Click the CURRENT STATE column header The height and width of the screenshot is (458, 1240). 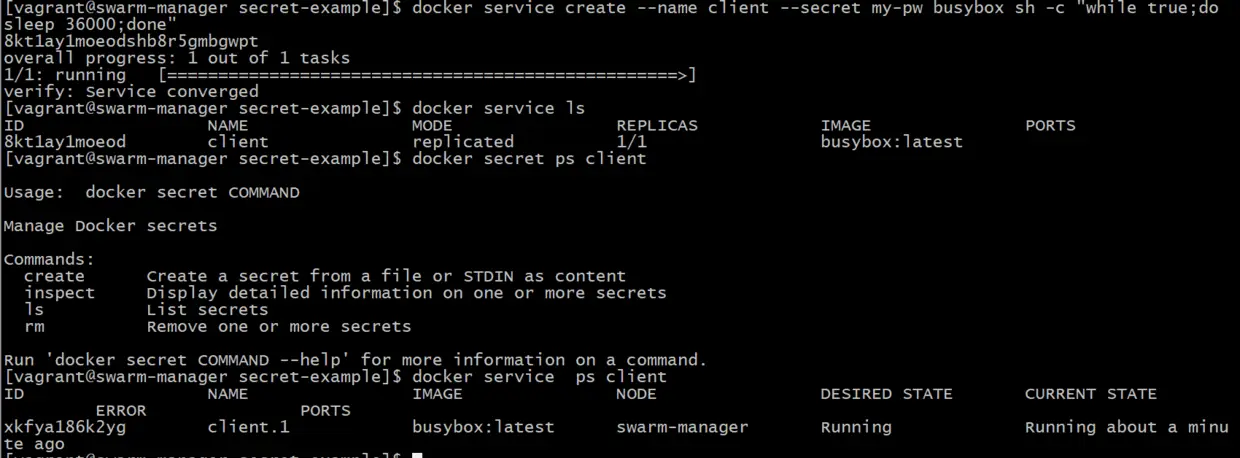click(x=1091, y=394)
